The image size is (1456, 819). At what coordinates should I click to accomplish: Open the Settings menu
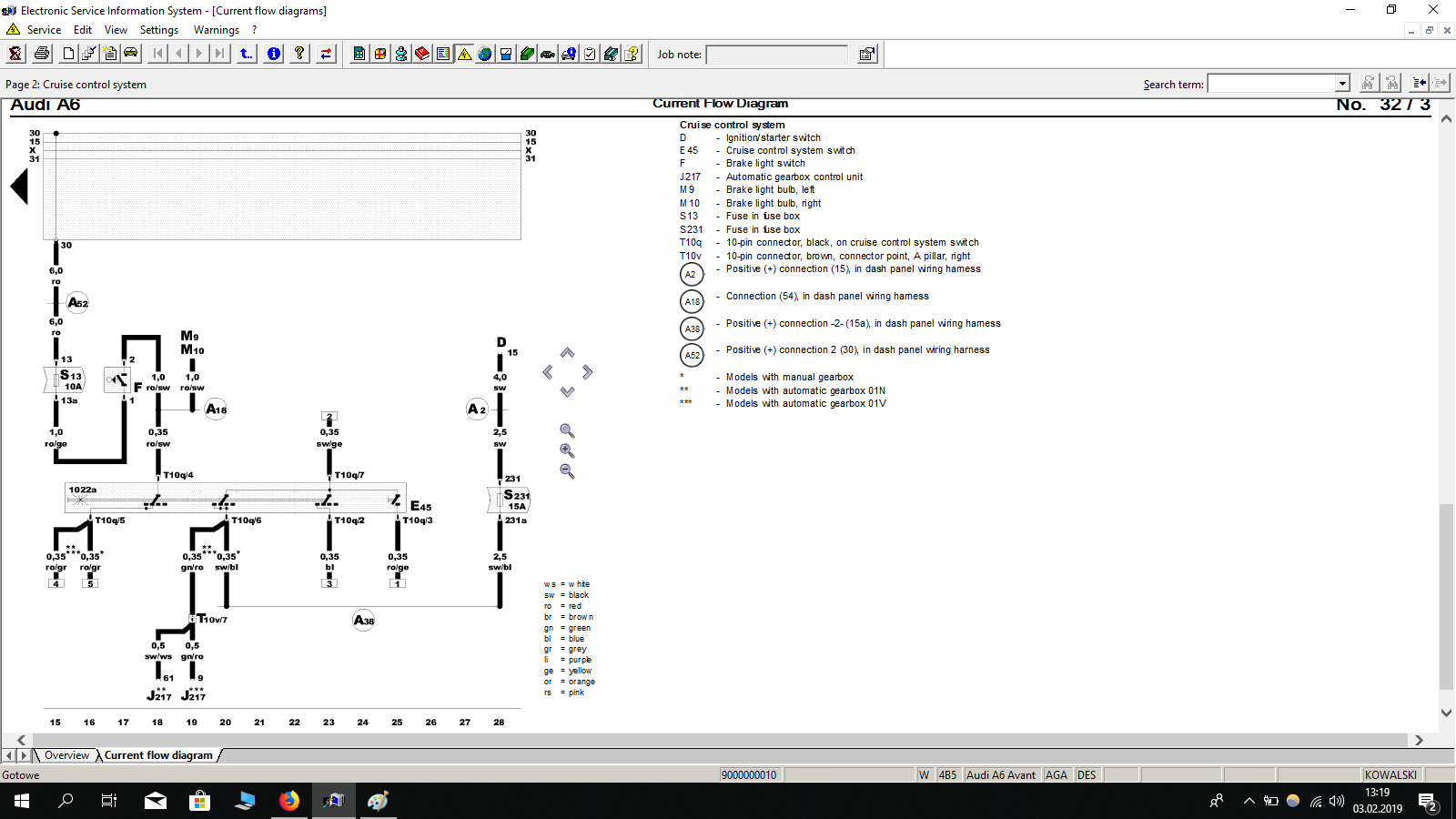(x=159, y=30)
